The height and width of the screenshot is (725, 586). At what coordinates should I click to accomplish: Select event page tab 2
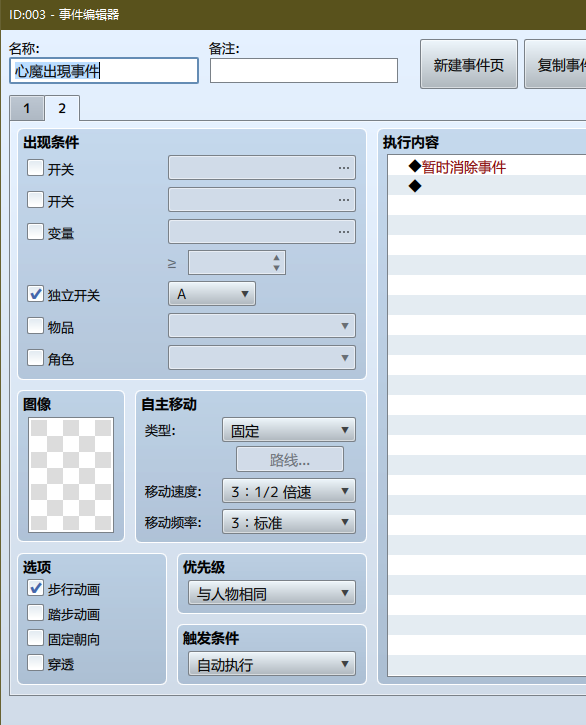(x=62, y=108)
